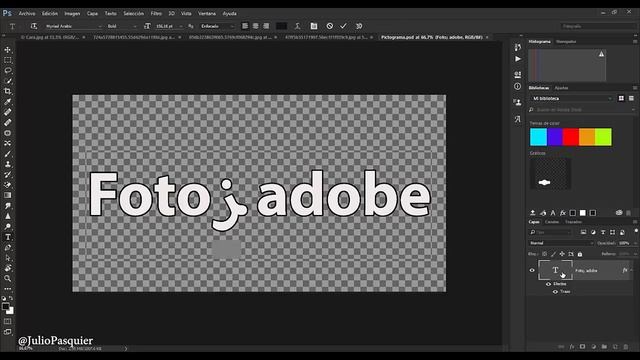Open the History panel icon
Image resolution: width=640 pixels, height=360 pixels.
pyautogui.click(x=518, y=47)
